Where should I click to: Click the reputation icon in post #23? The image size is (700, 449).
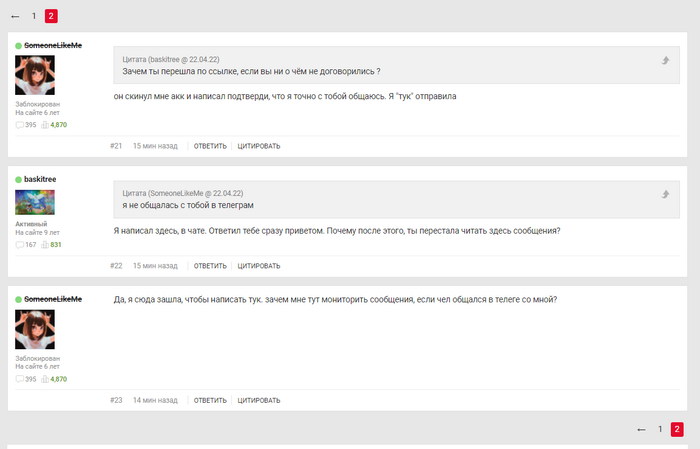point(45,379)
